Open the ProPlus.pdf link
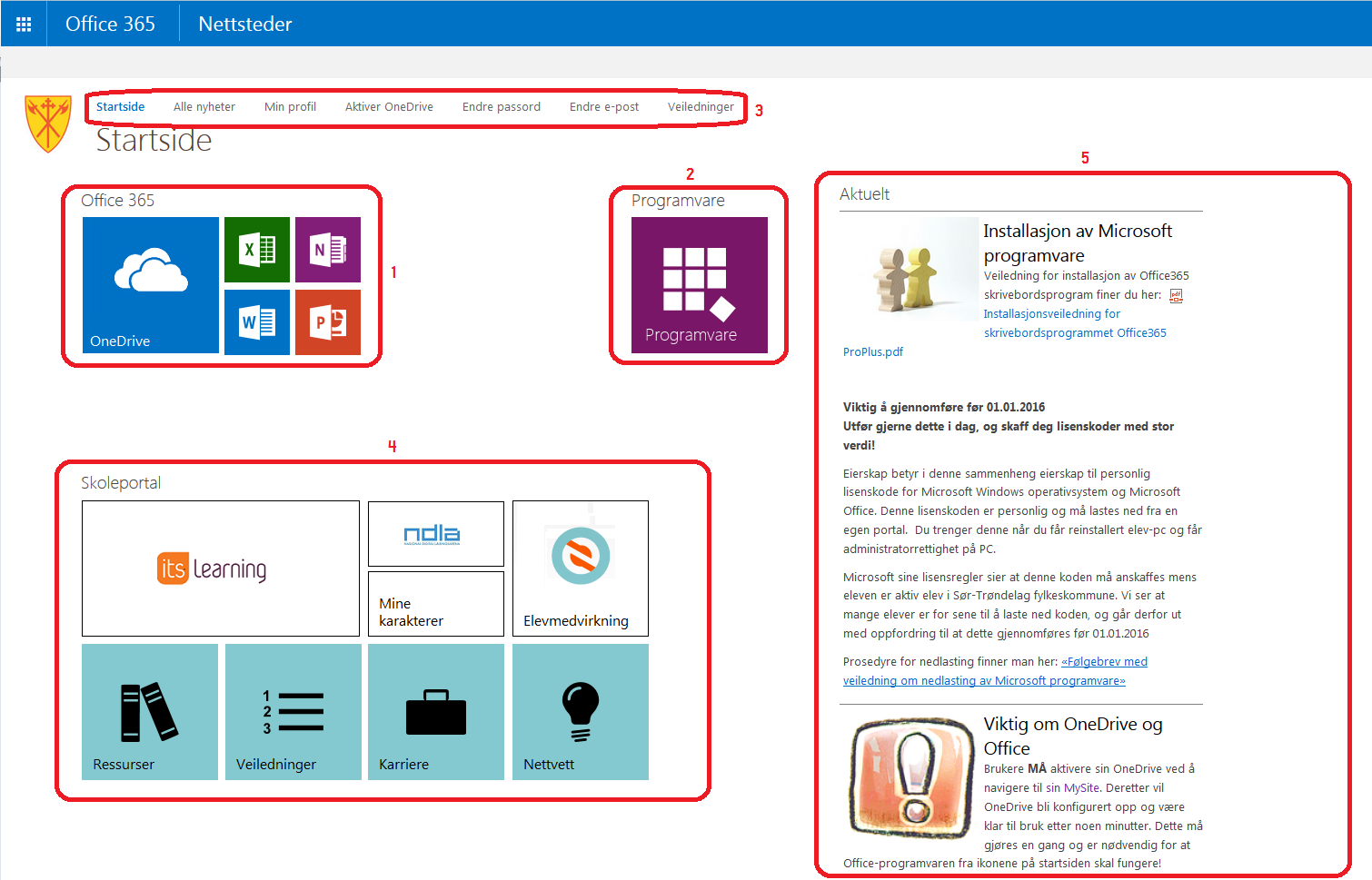The height and width of the screenshot is (880, 1372). [x=873, y=352]
